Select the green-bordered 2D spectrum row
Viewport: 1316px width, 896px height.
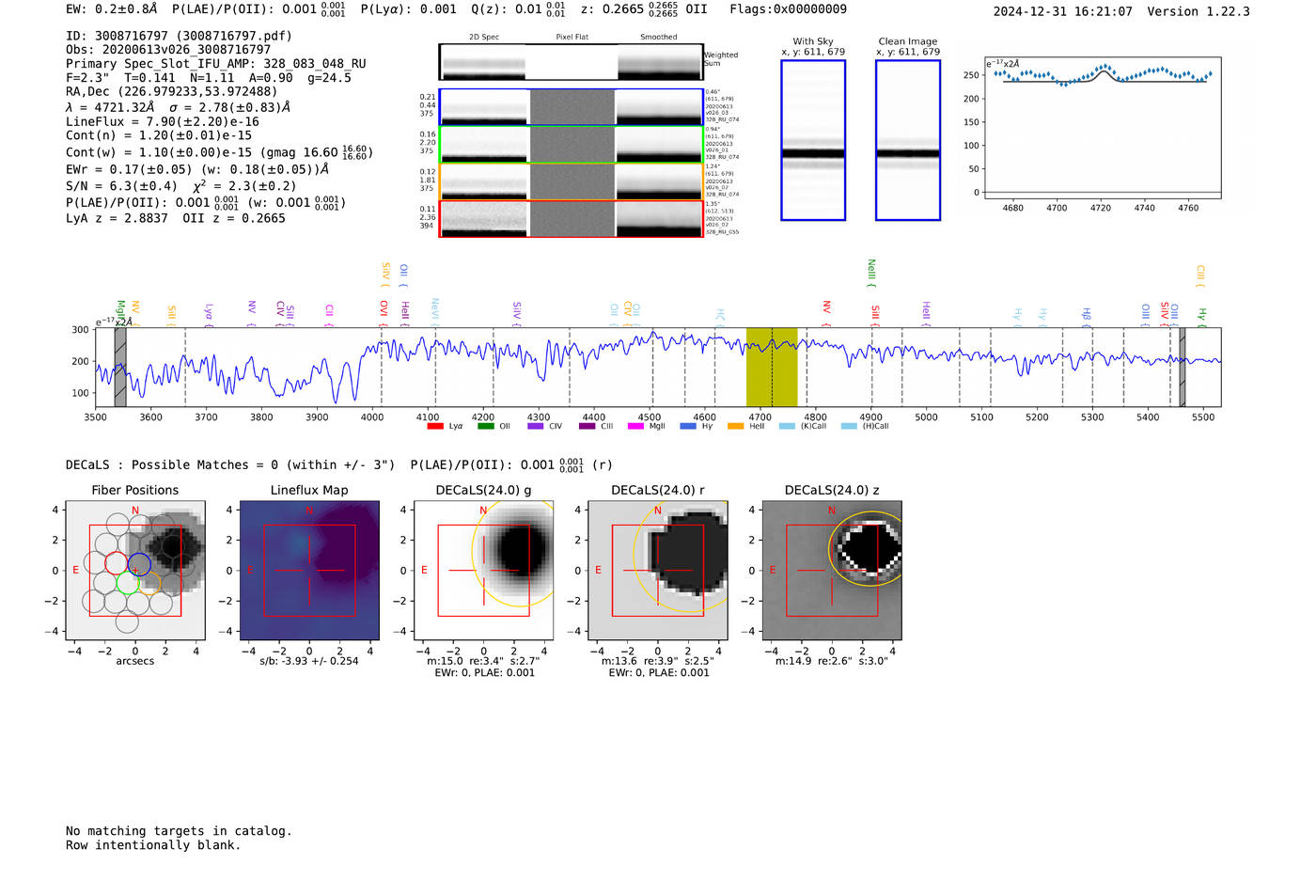click(571, 145)
